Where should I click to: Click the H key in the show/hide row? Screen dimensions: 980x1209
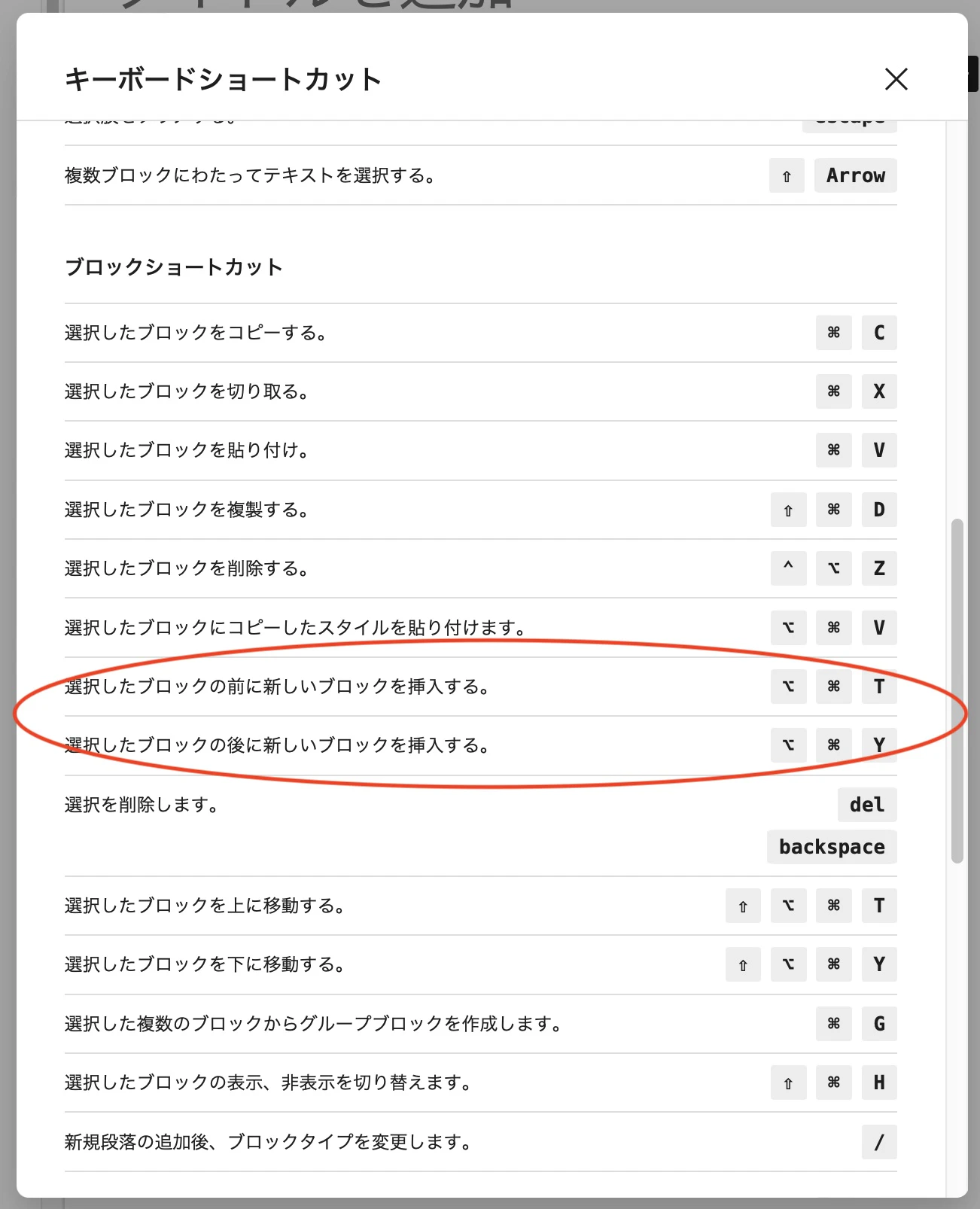point(879,1083)
